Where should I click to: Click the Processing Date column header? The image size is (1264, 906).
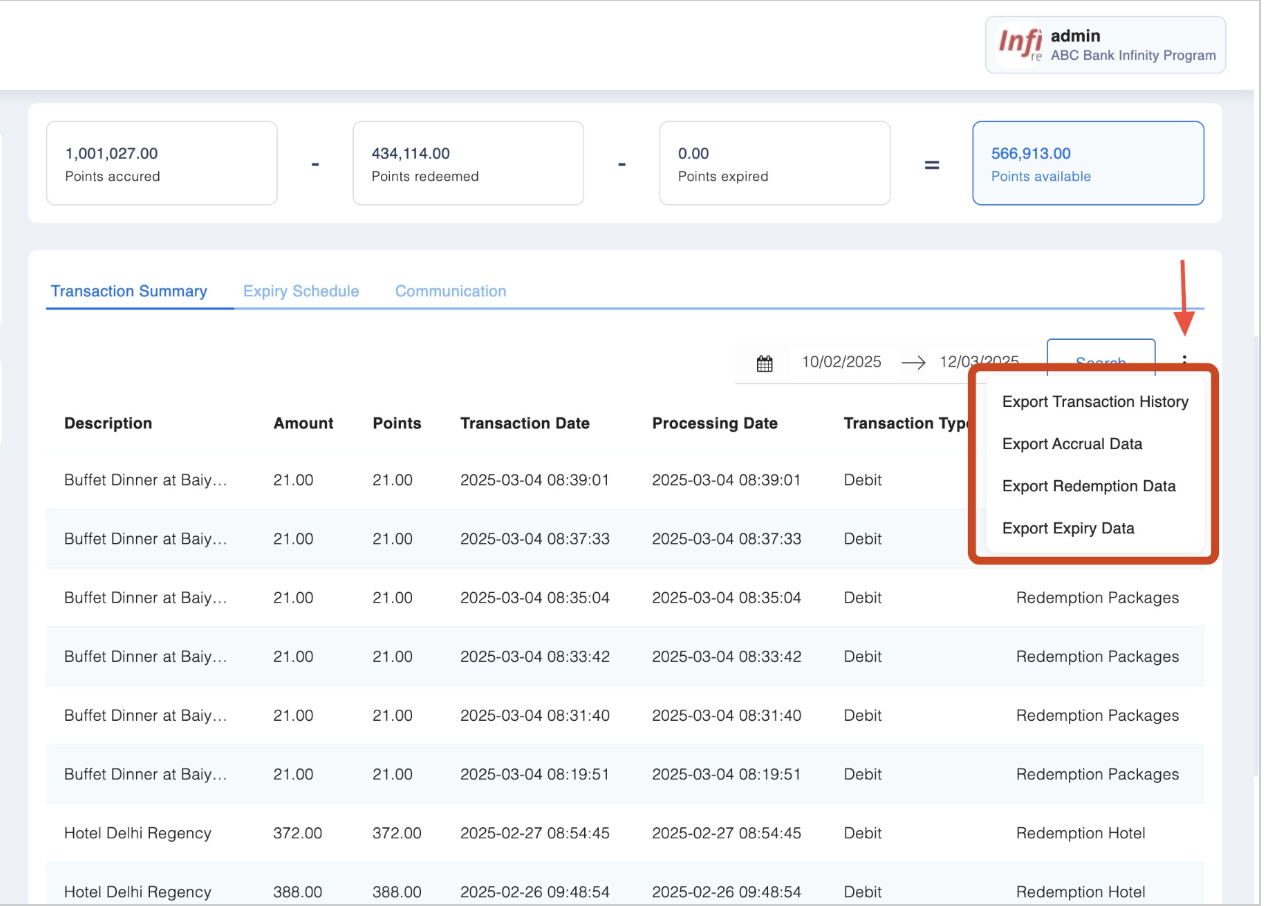[714, 423]
